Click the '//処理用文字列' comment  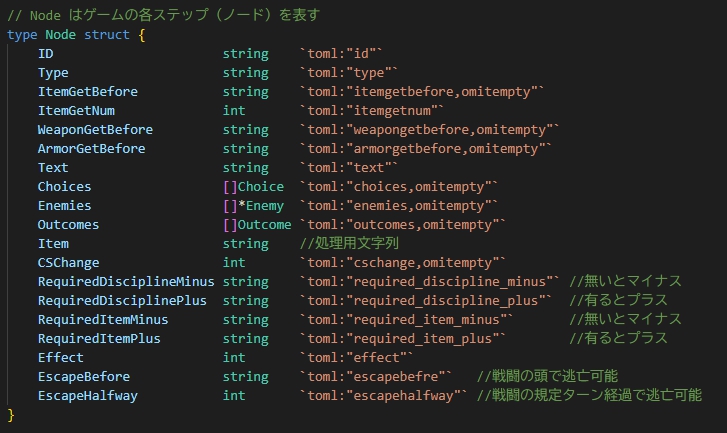point(349,244)
